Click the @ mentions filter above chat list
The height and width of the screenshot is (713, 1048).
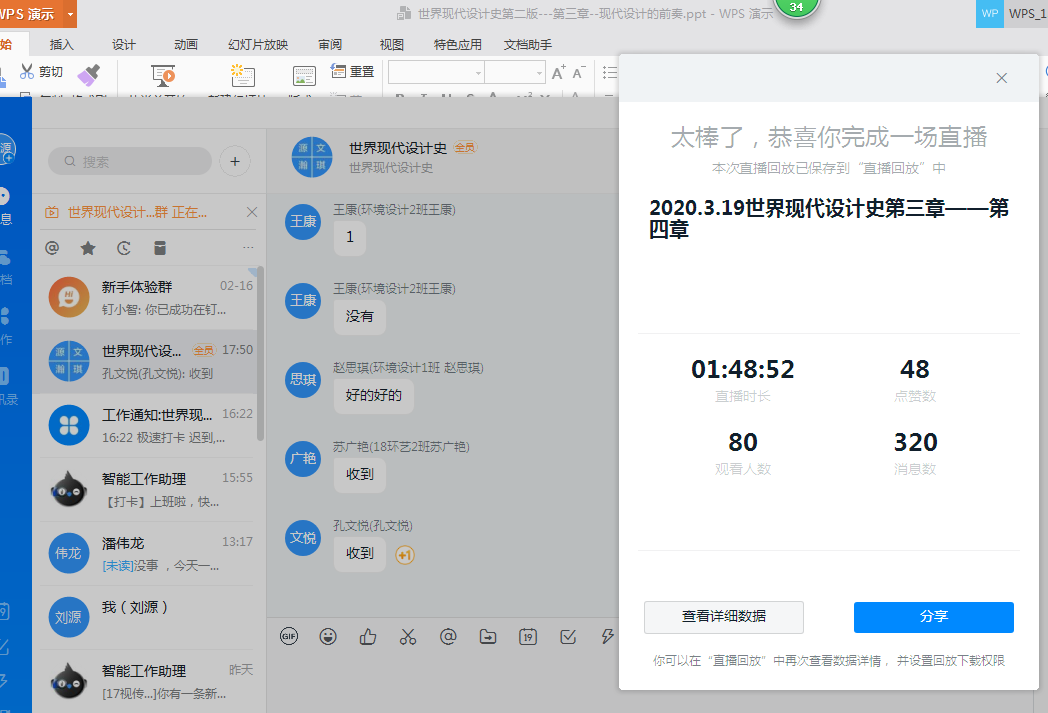pyautogui.click(x=52, y=248)
